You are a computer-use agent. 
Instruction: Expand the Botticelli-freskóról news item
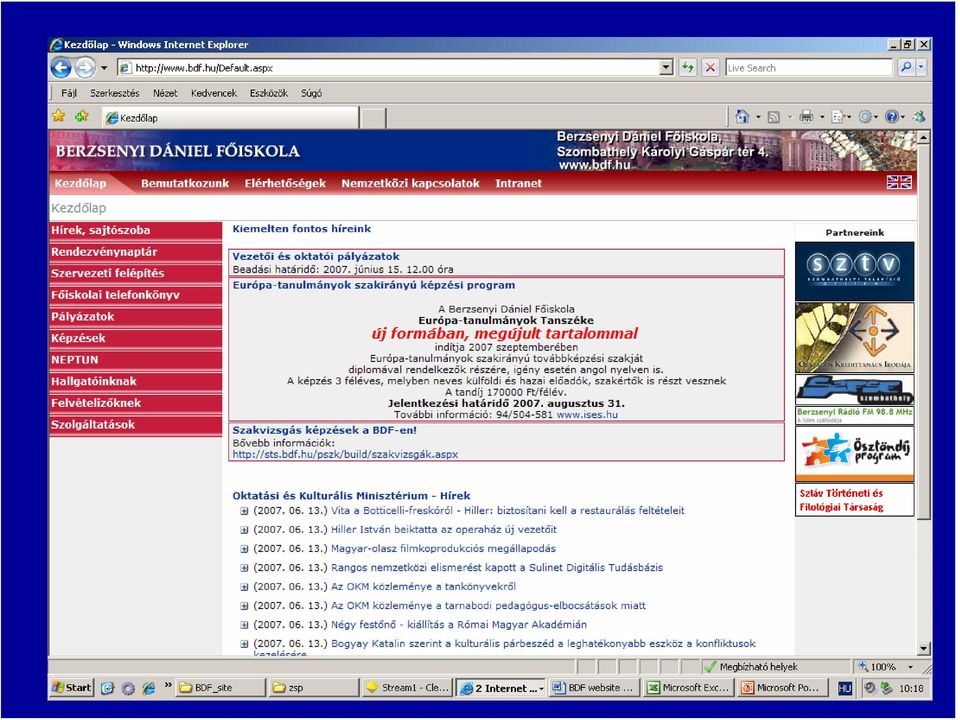click(x=244, y=511)
